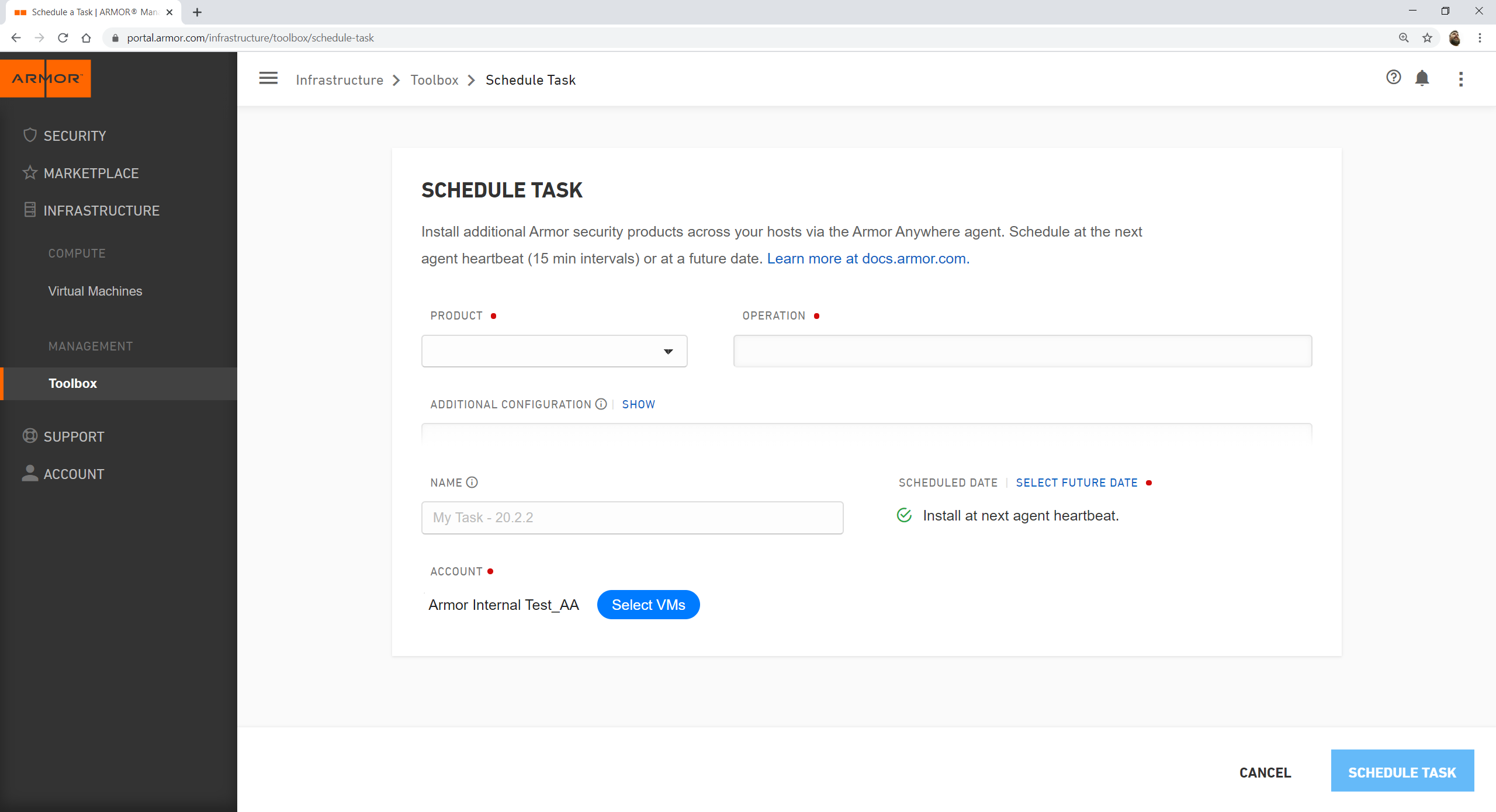This screenshot has height=812, width=1496.
Task: Open notifications bell icon
Action: point(1422,78)
